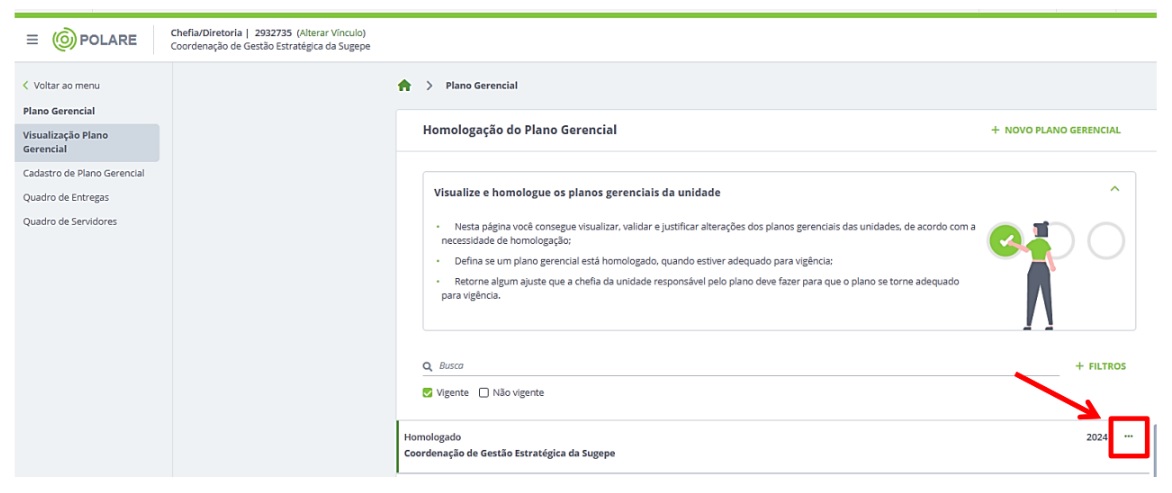Expand the Filtros options
Image resolution: width=1172 pixels, height=493 pixels.
click(1100, 366)
